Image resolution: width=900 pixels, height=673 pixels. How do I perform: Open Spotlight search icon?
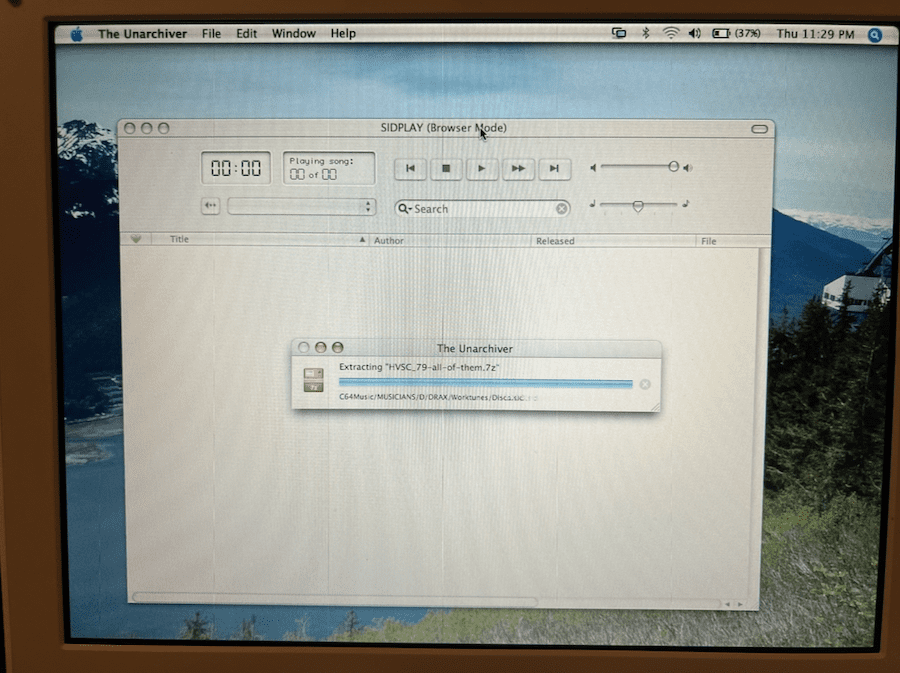(x=874, y=35)
